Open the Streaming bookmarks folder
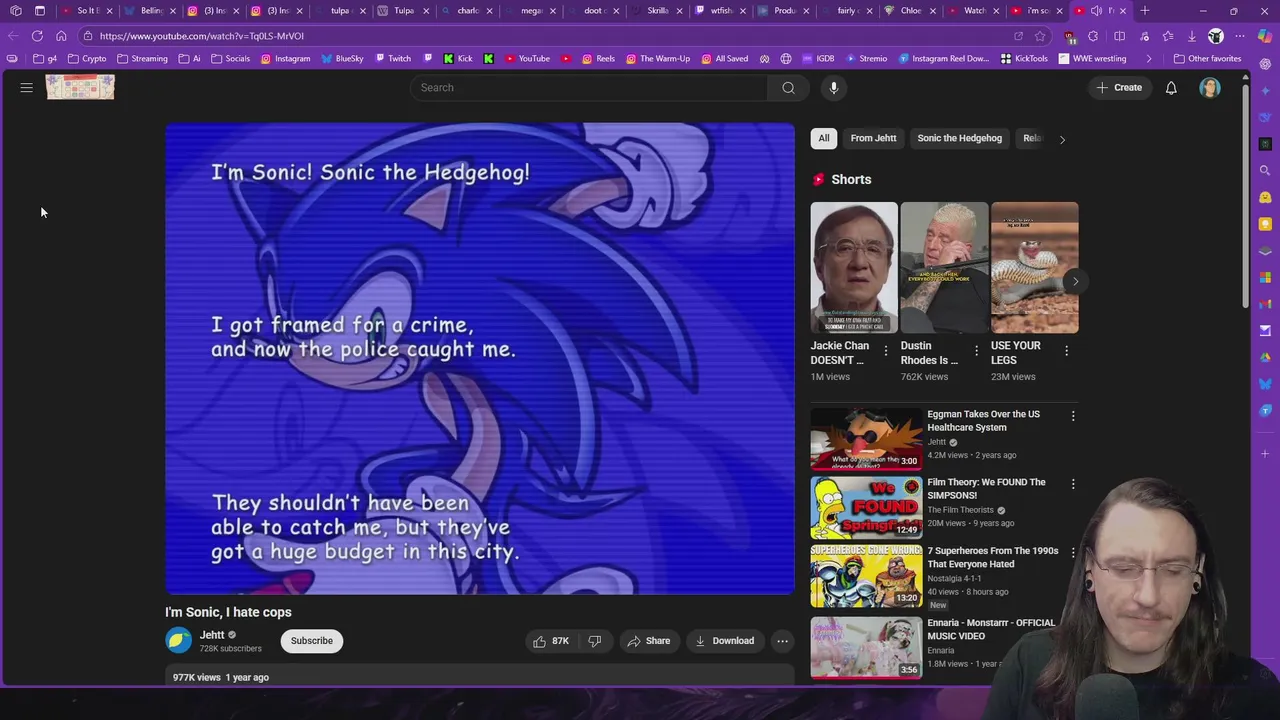The image size is (1280, 720). [x=142, y=59]
